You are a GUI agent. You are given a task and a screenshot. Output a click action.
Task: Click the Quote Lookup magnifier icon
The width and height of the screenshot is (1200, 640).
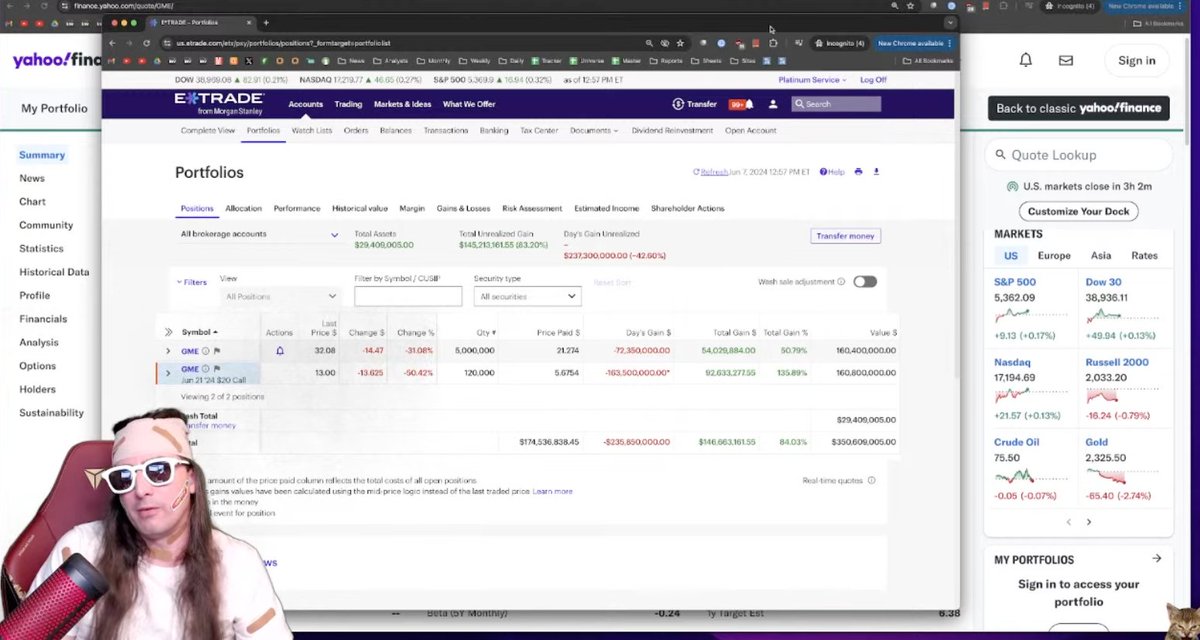(999, 155)
